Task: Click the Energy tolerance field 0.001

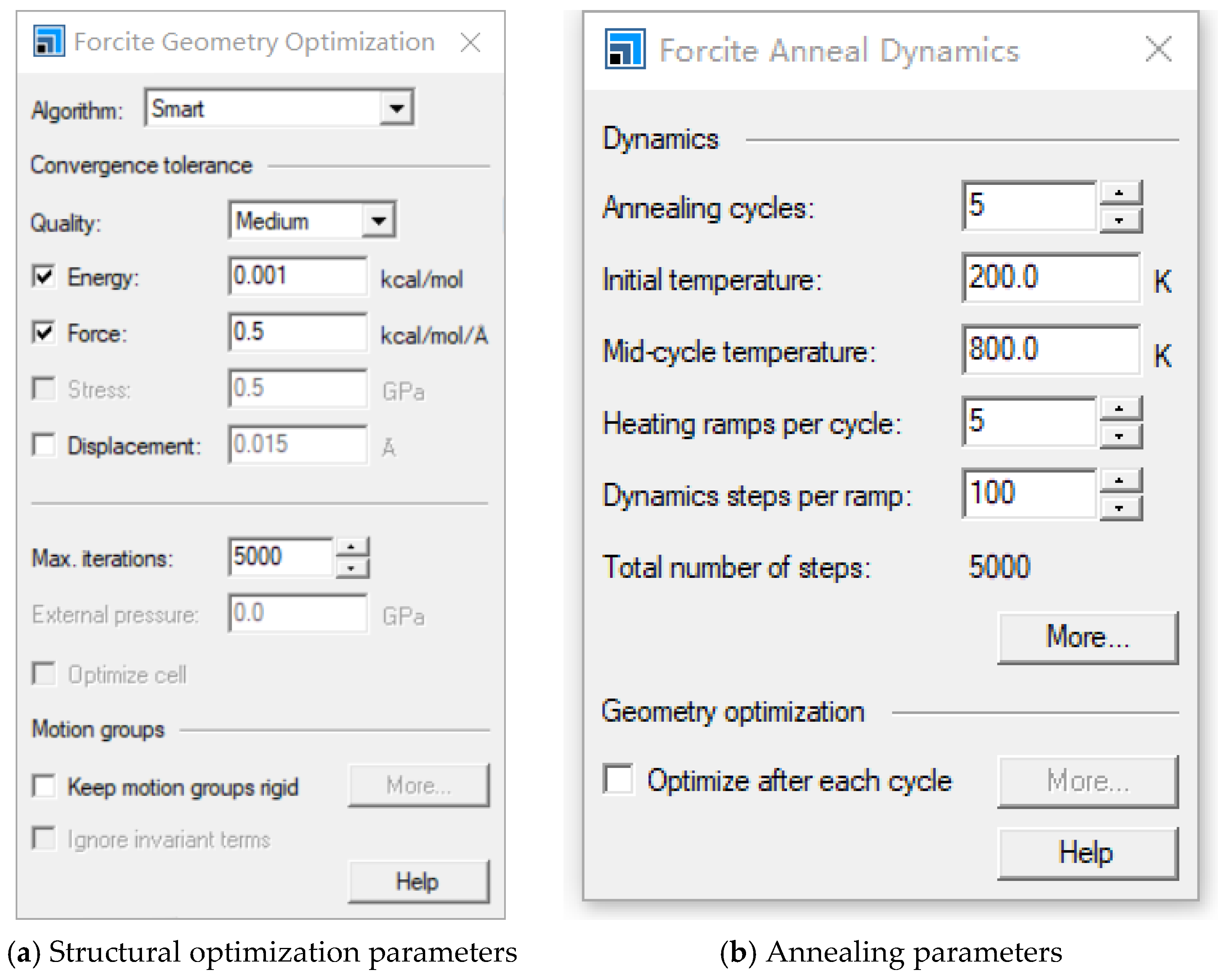Action: click(x=298, y=276)
